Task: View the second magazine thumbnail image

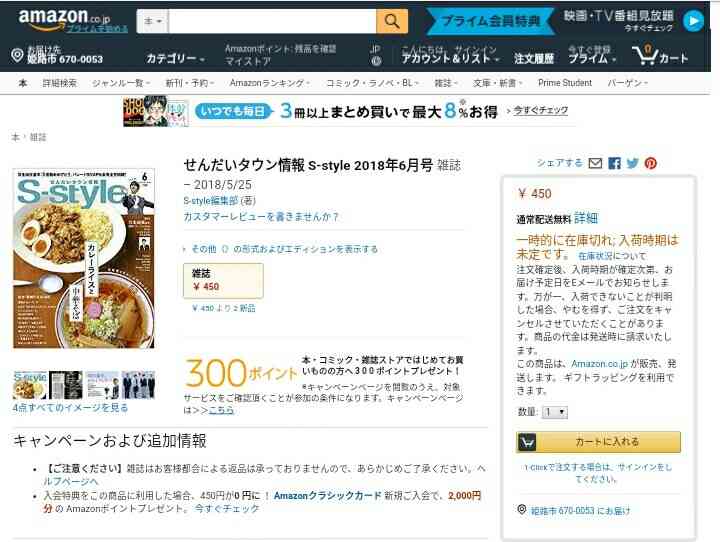Action: click(66, 384)
